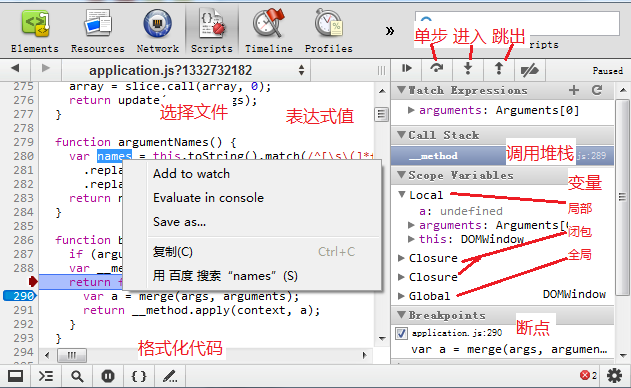Click the sidebar vertical scrollbar thumb

(x=622, y=197)
